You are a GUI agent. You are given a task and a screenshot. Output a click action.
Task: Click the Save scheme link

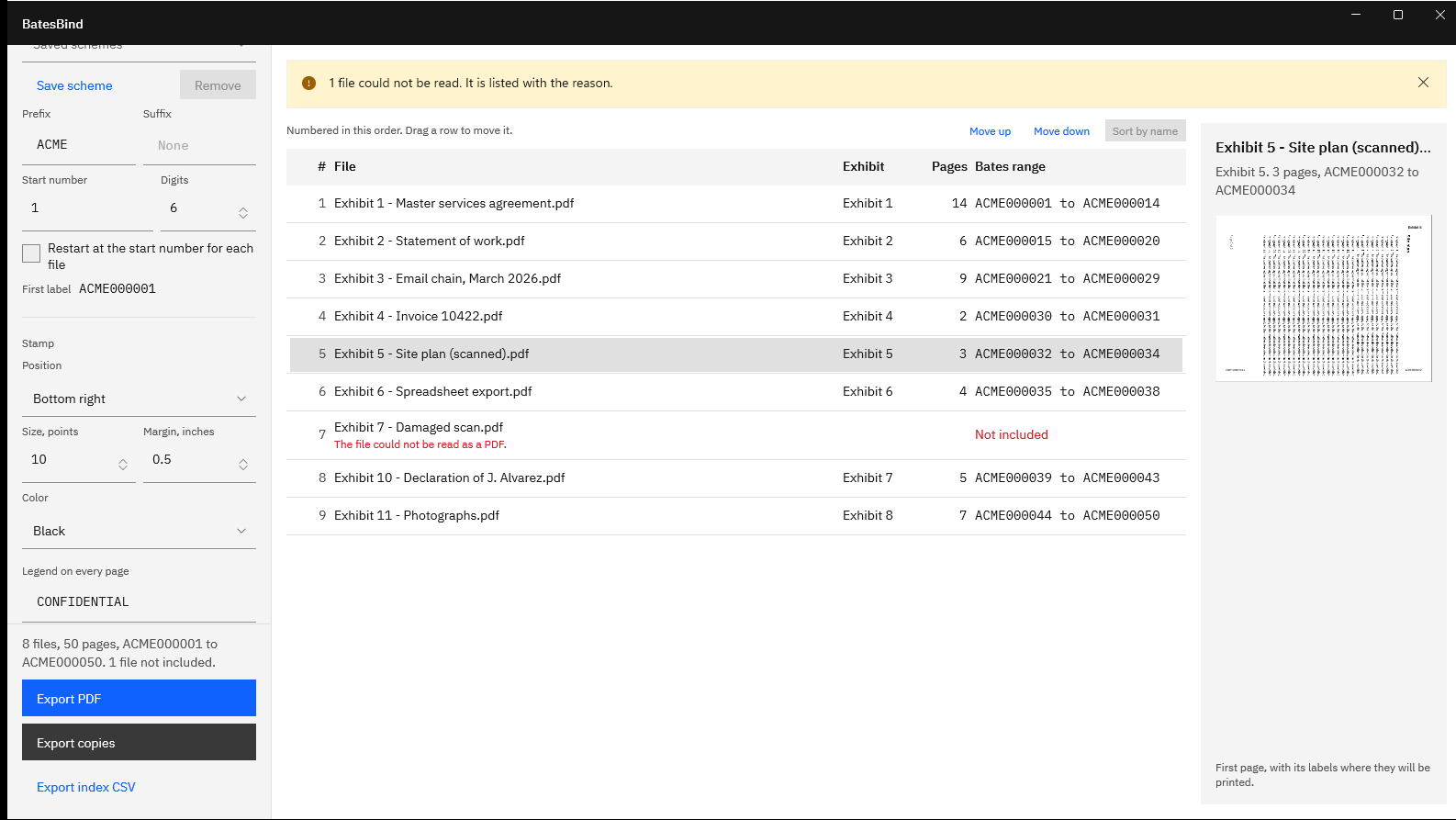point(74,85)
